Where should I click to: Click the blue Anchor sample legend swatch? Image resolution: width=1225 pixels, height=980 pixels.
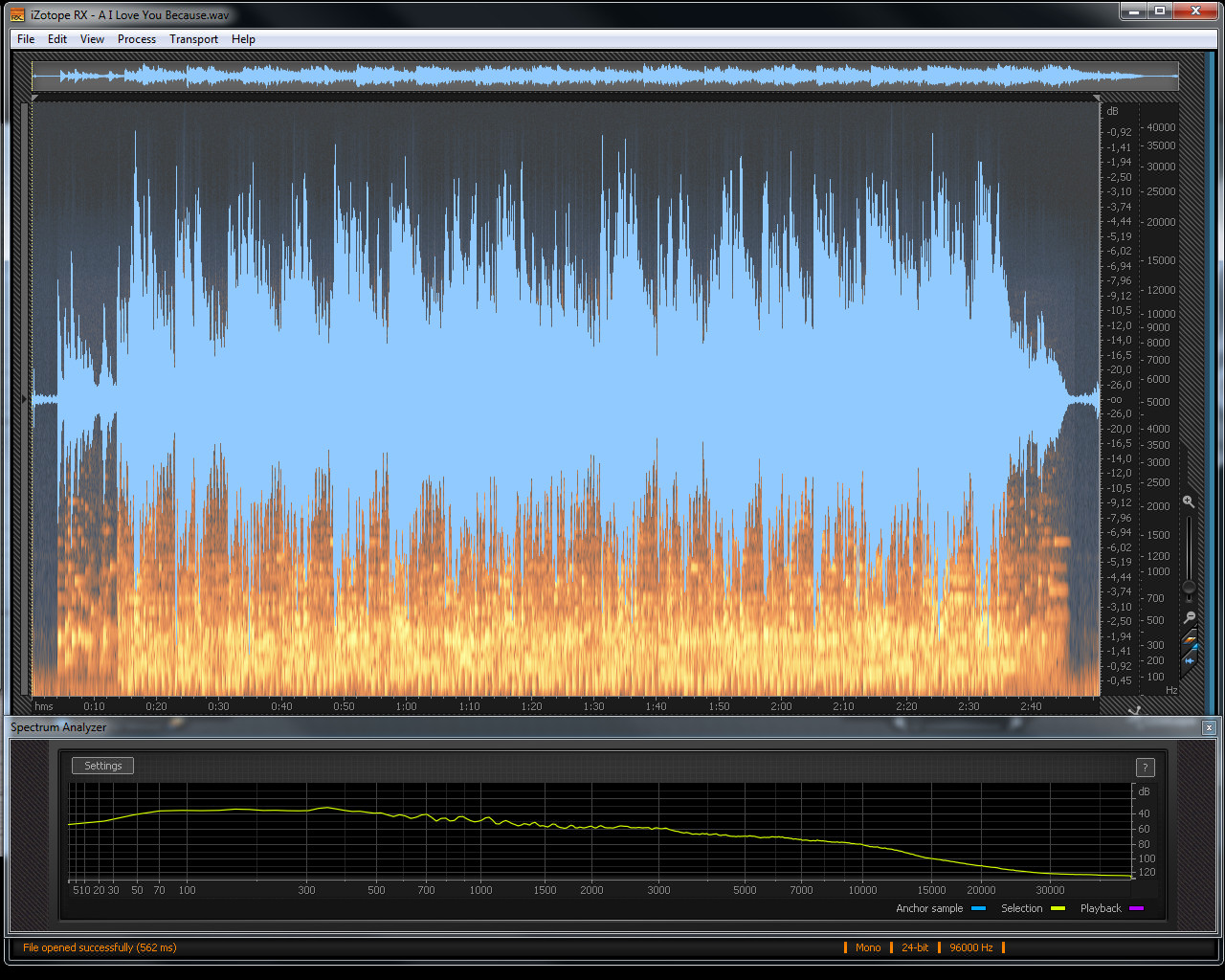point(978,908)
